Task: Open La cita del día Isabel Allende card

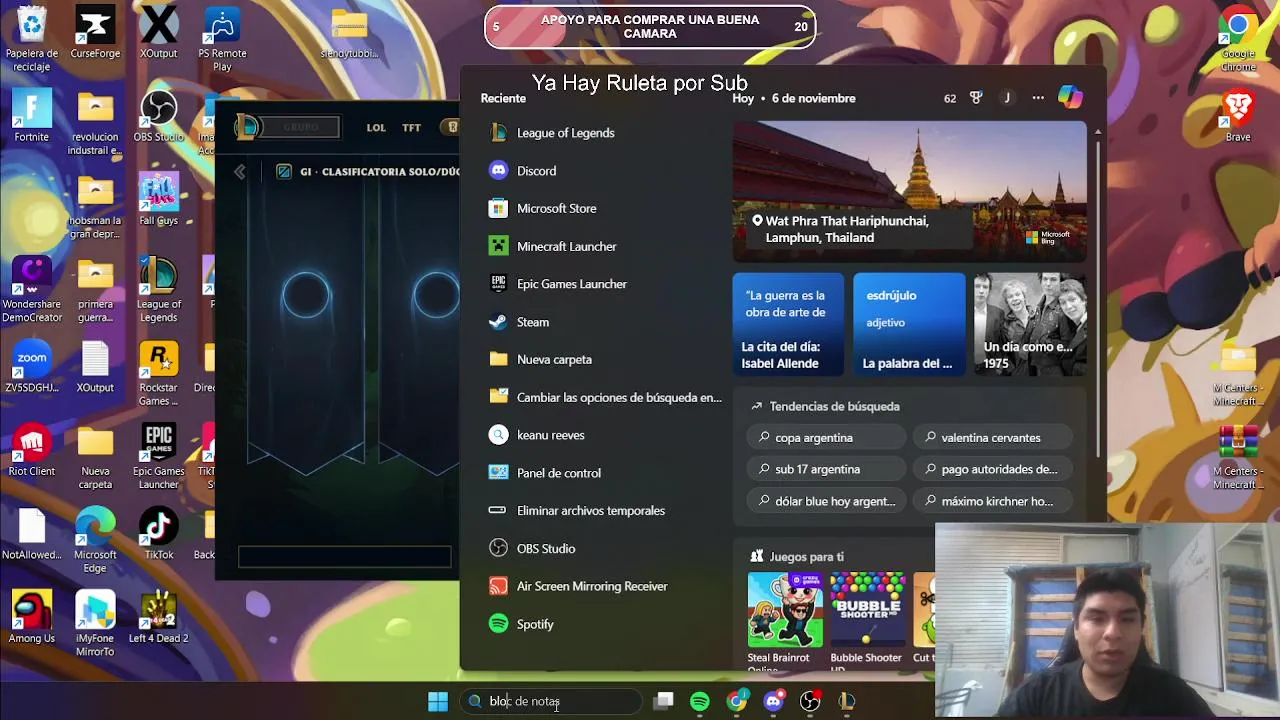Action: (788, 324)
